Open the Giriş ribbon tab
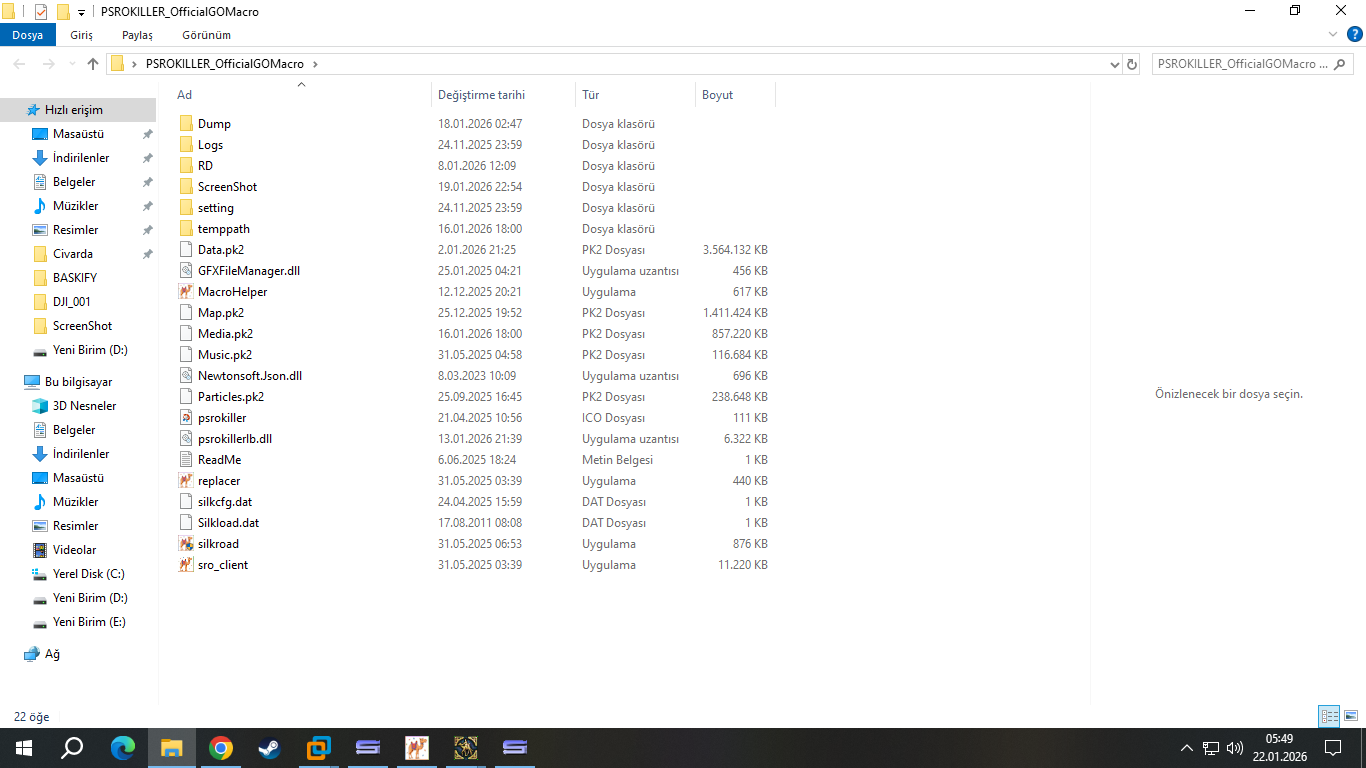Image resolution: width=1366 pixels, height=768 pixels. [82, 35]
